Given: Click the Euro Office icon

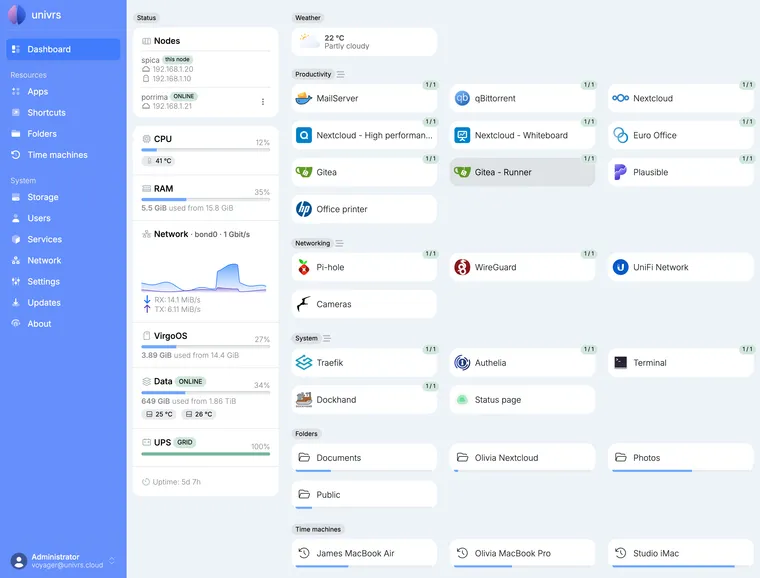Looking at the screenshot, I should tap(620, 135).
